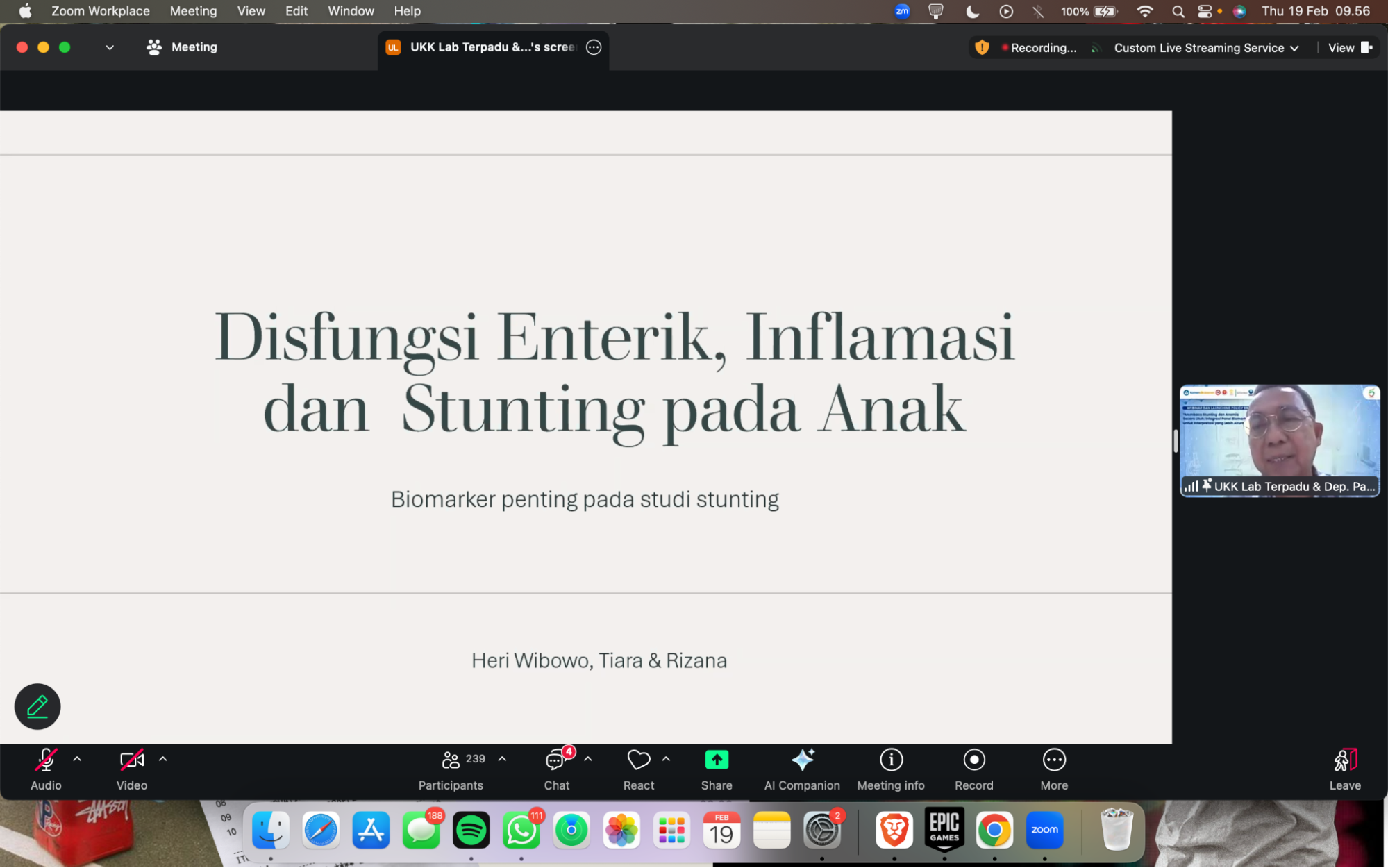Image resolution: width=1388 pixels, height=868 pixels.
Task: Unmute the microphone Audio button
Action: coord(46,760)
